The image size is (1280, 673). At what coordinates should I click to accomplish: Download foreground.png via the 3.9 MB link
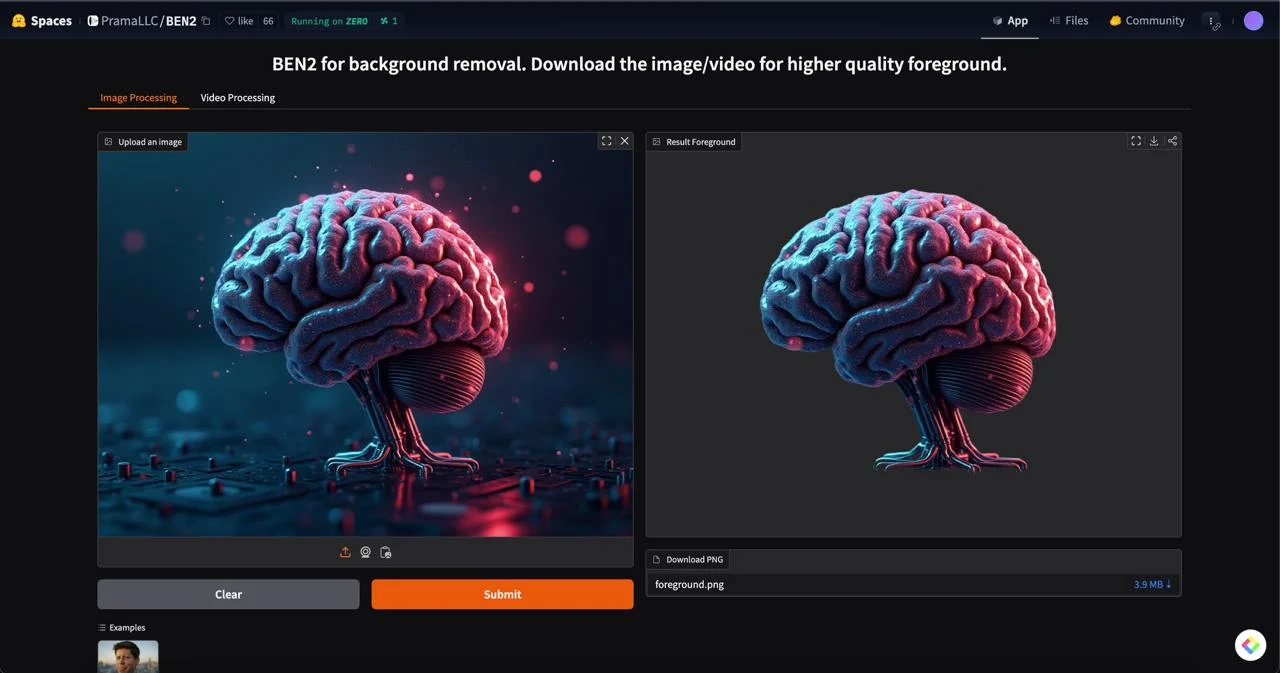[x=1152, y=584]
